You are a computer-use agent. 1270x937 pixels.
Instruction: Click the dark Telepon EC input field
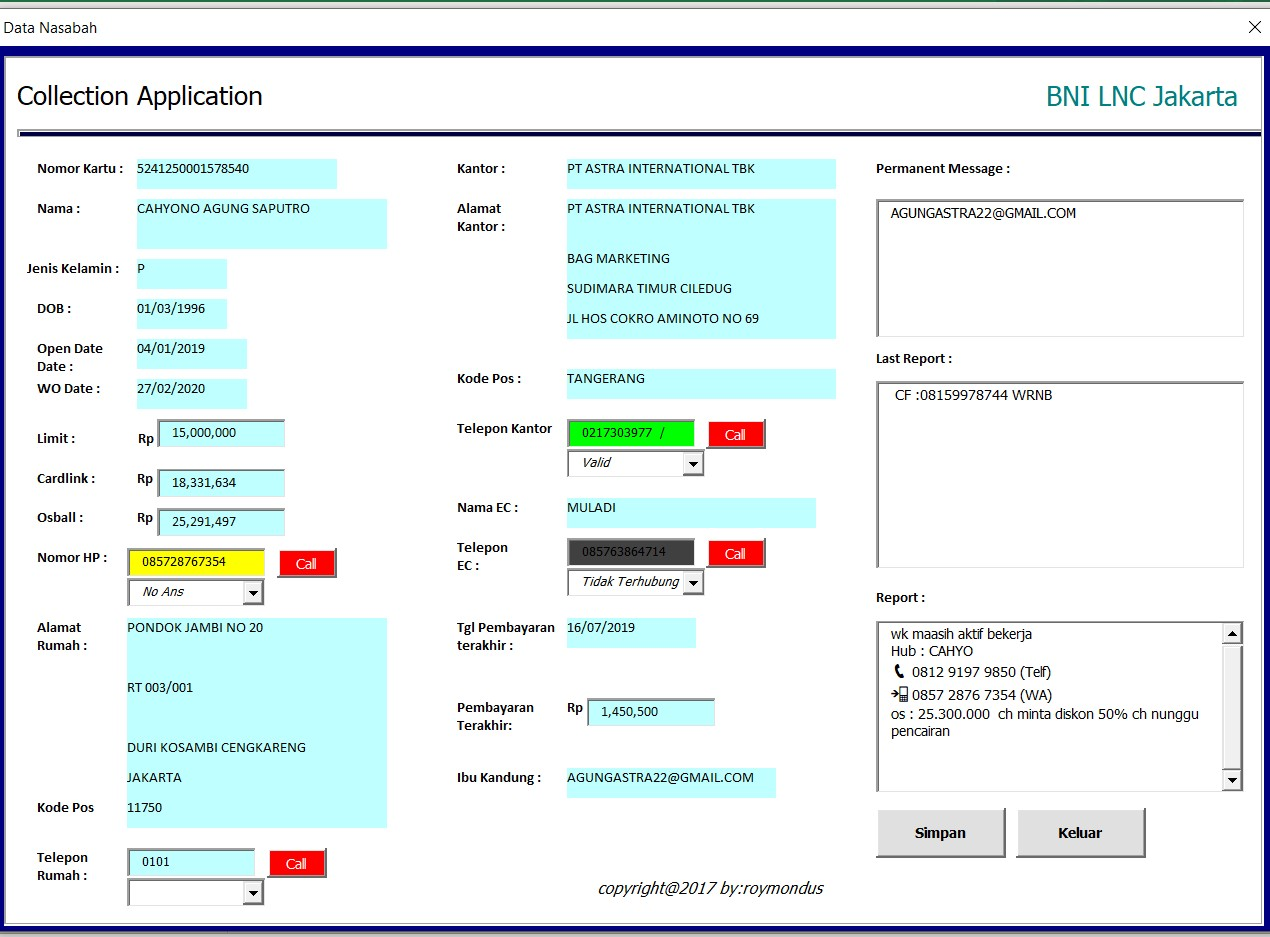(631, 552)
